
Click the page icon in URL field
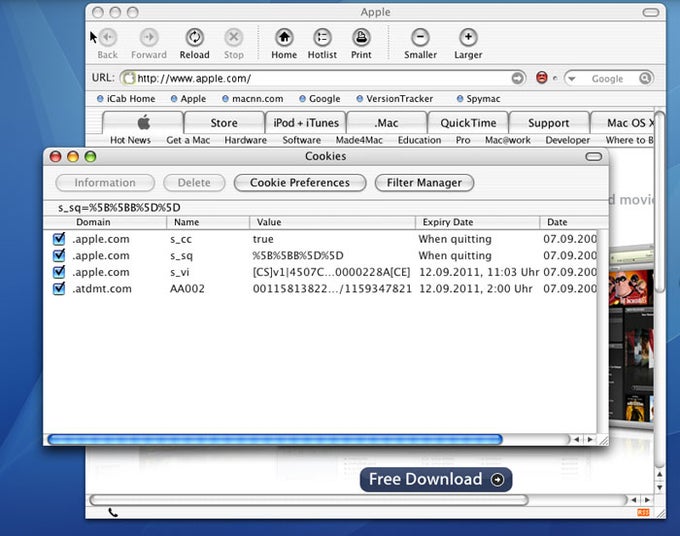[x=129, y=78]
